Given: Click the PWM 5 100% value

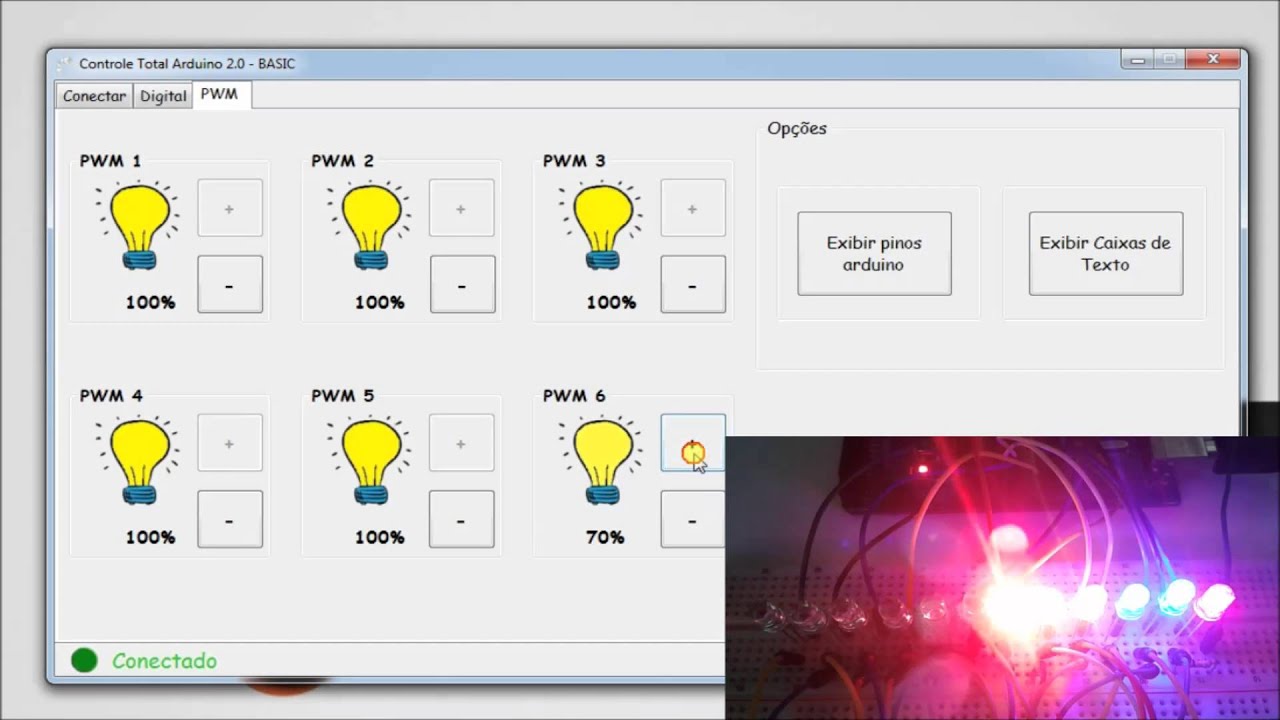Looking at the screenshot, I should point(380,537).
